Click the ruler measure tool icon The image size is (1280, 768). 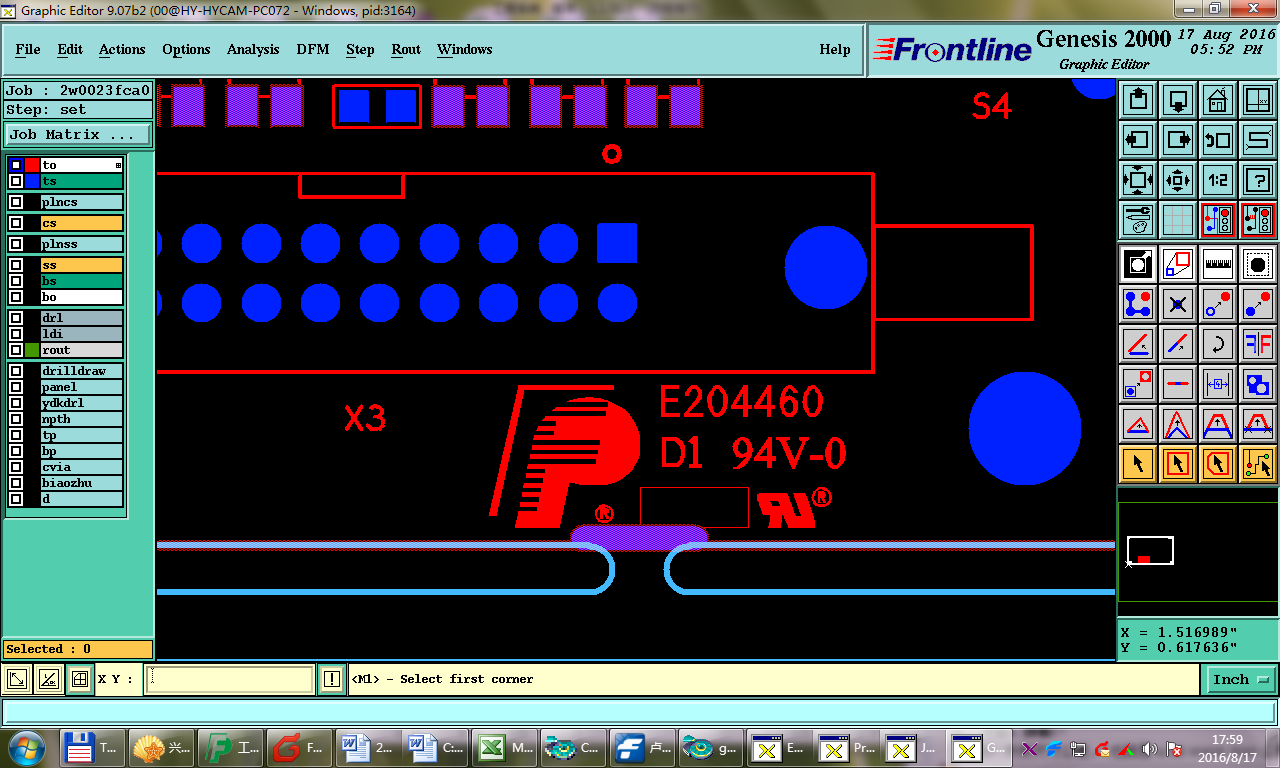(x=1218, y=264)
